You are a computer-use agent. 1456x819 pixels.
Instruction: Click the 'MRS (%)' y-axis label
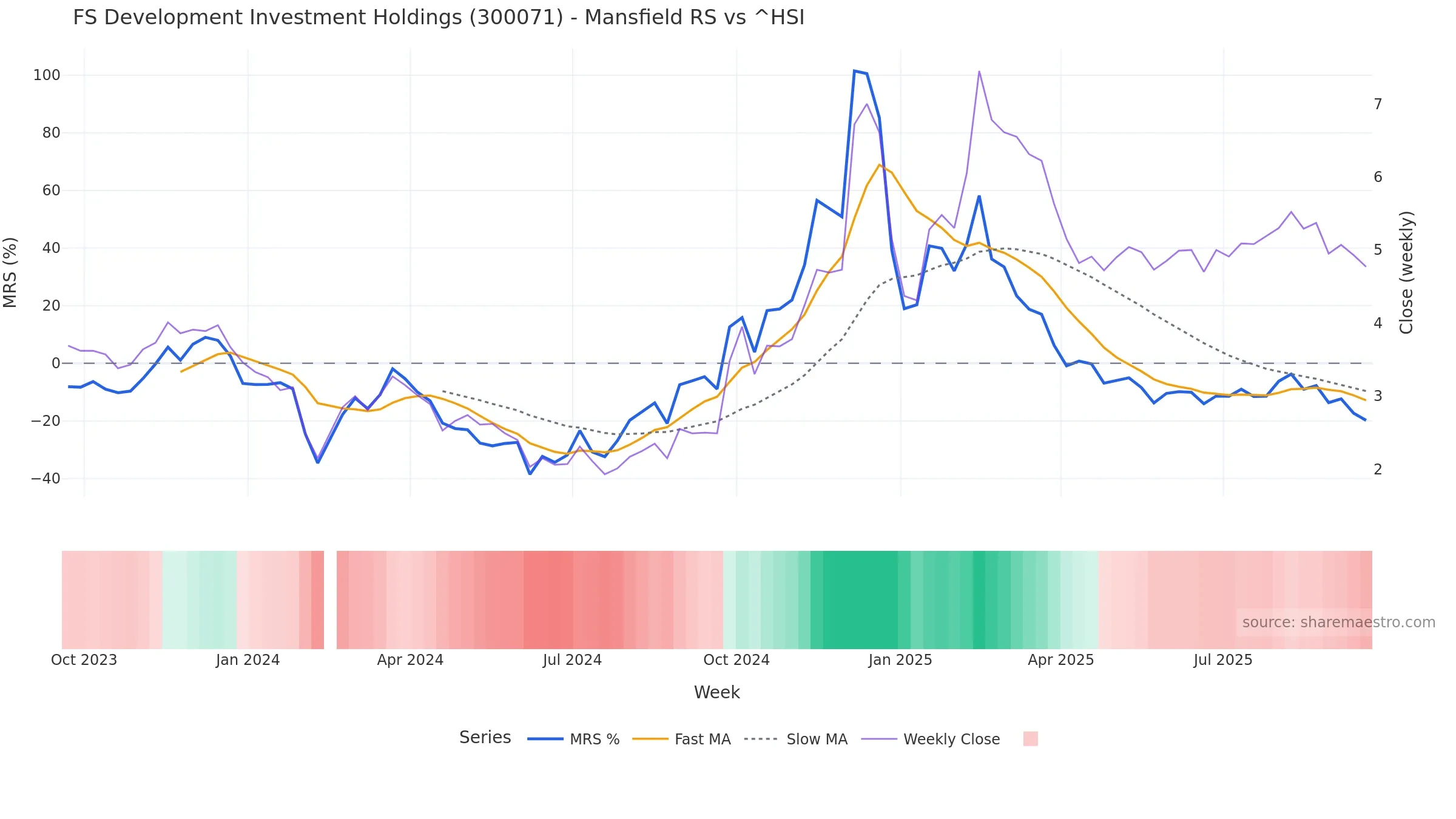[x=10, y=272]
